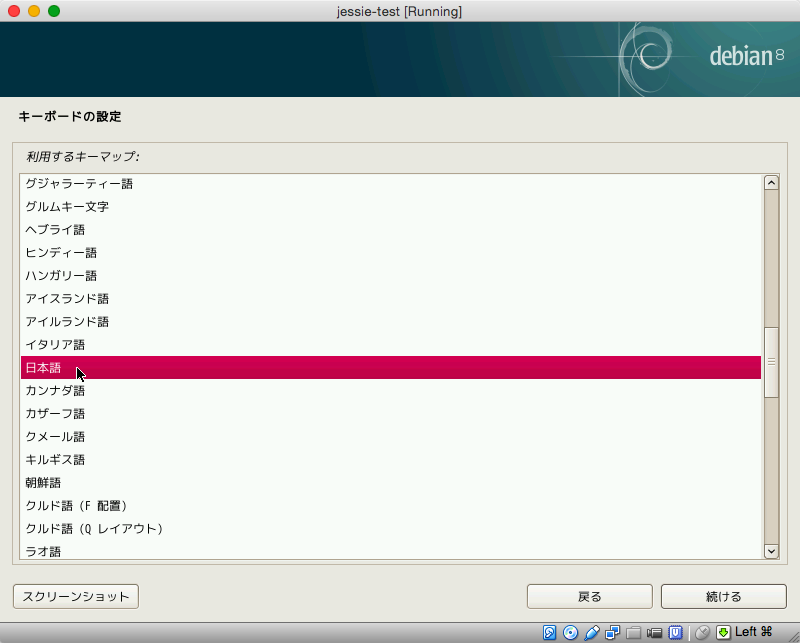Screen dimensions: 800x643
Task: Open the USB devices status icon
Action: [x=592, y=633]
